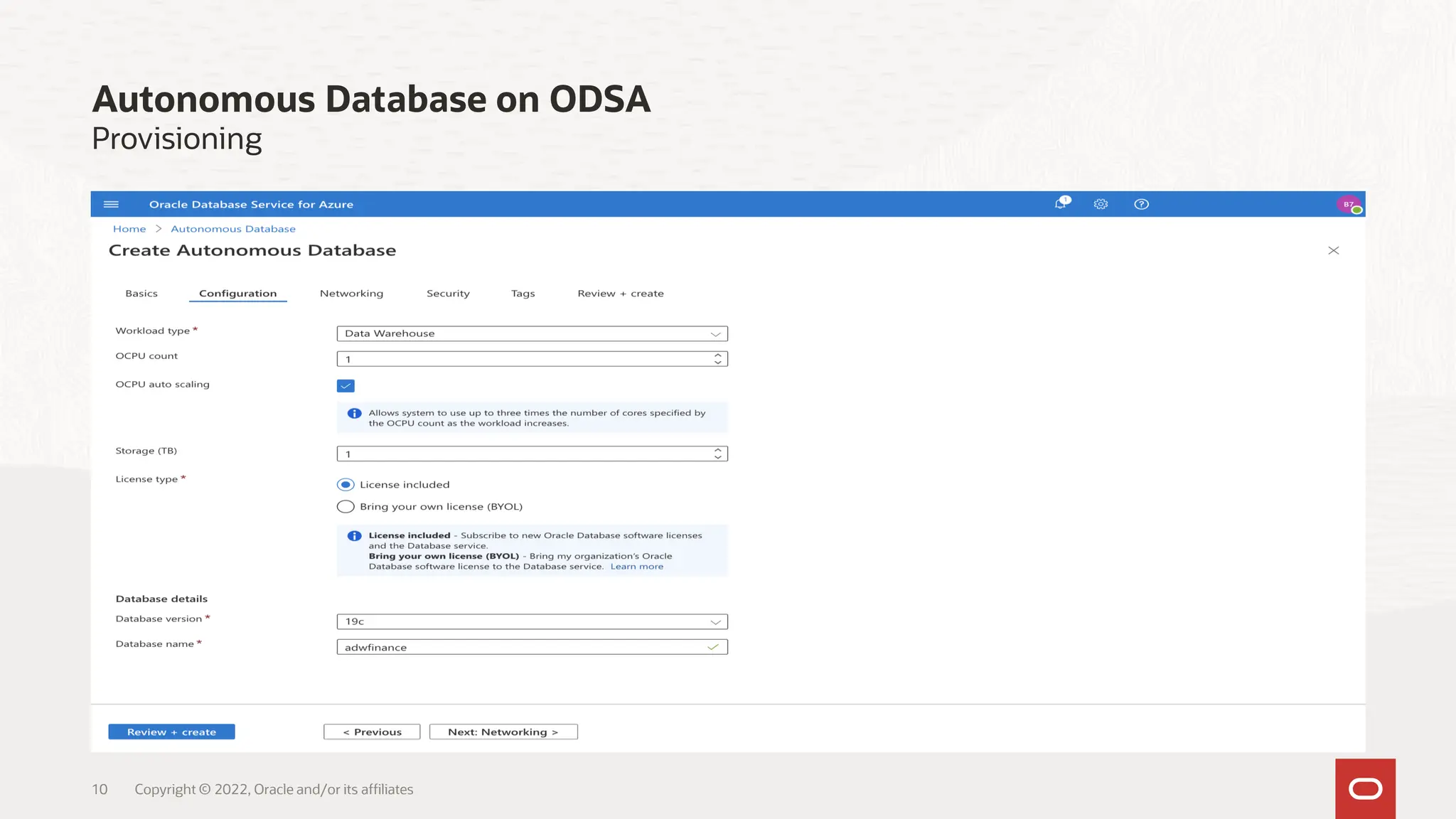Click the Oracle logo on the slide
Screen dimensions: 1456x819
pyautogui.click(x=1365, y=788)
